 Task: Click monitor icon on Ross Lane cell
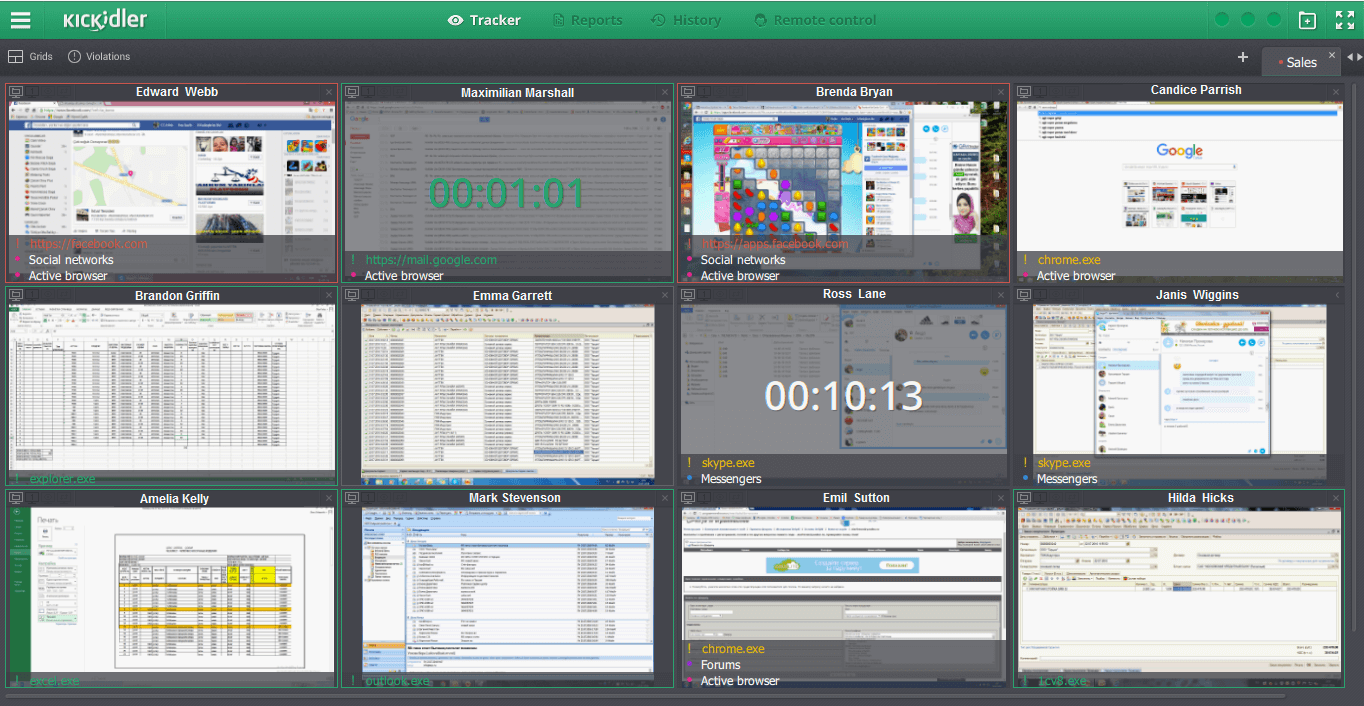[688, 295]
